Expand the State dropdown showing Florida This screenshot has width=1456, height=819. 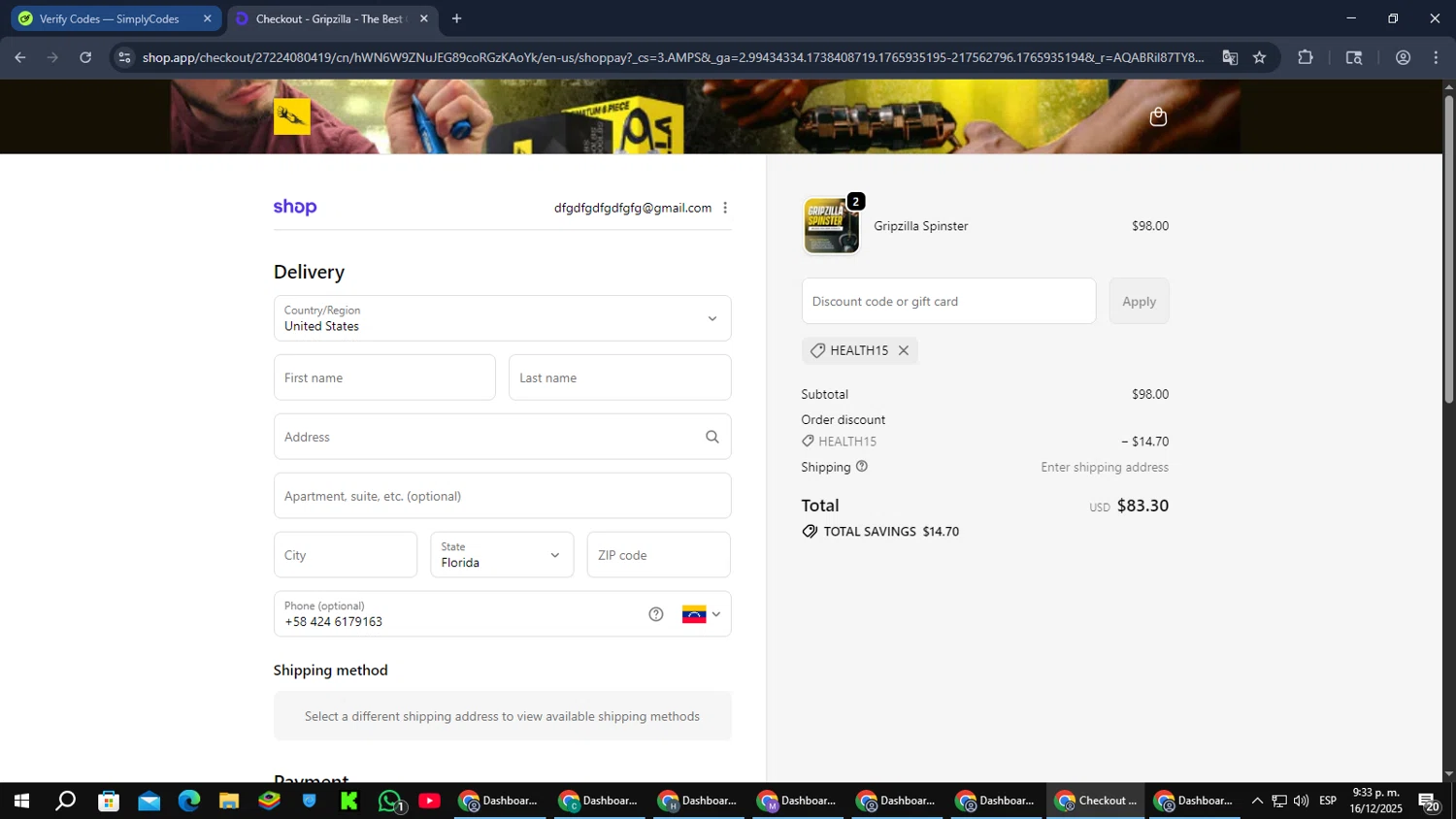(x=502, y=555)
